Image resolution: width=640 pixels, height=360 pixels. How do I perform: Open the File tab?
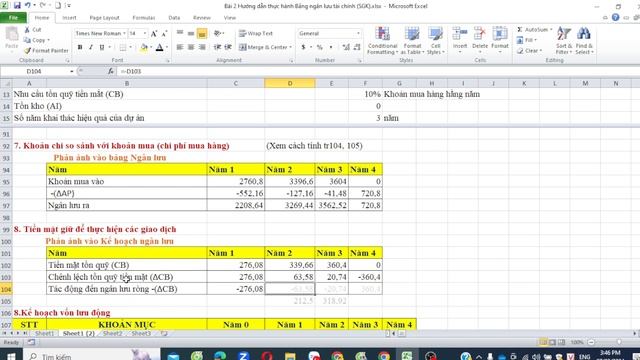pyautogui.click(x=13, y=18)
